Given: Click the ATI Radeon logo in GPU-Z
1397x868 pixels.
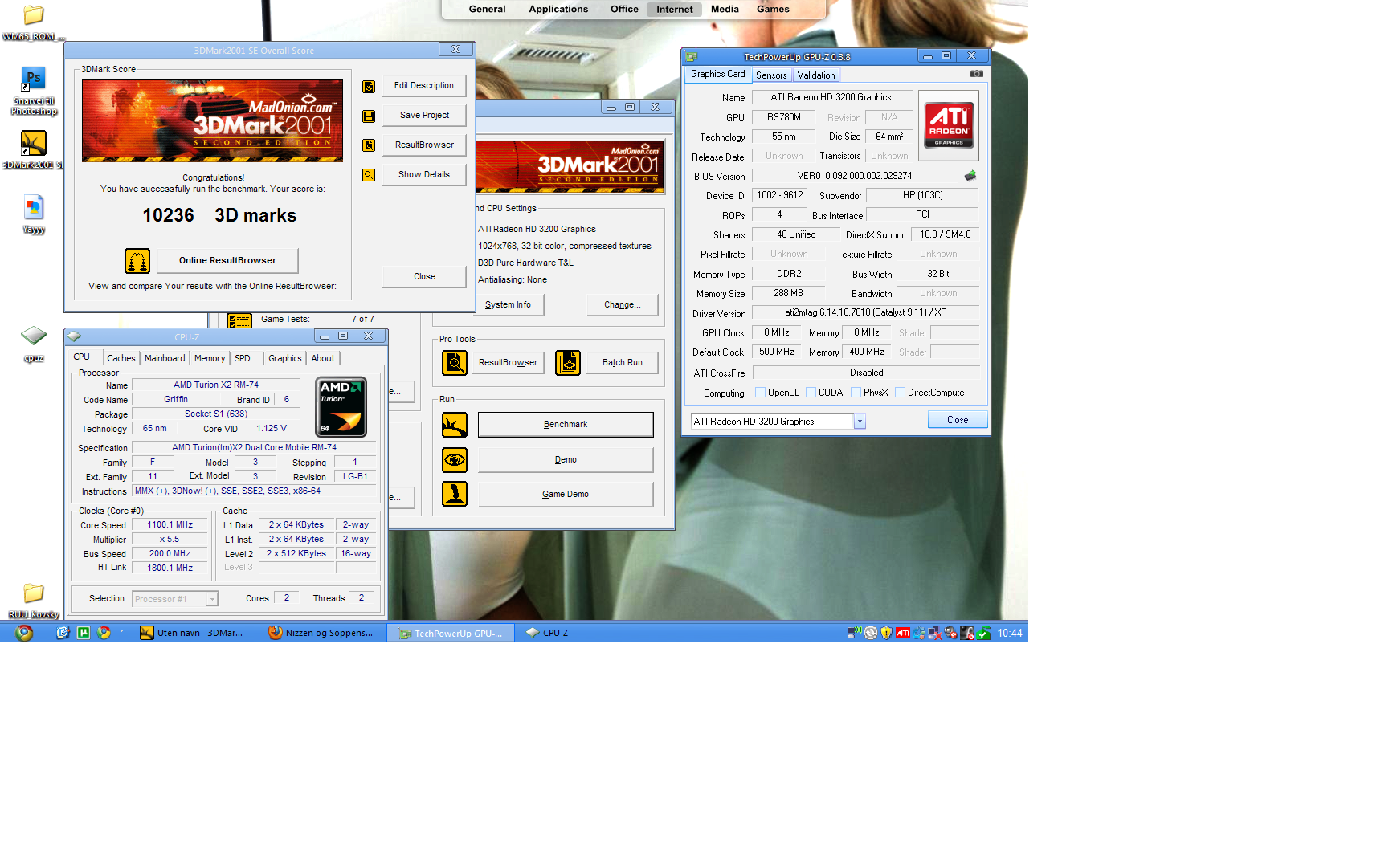Looking at the screenshot, I should click(949, 124).
